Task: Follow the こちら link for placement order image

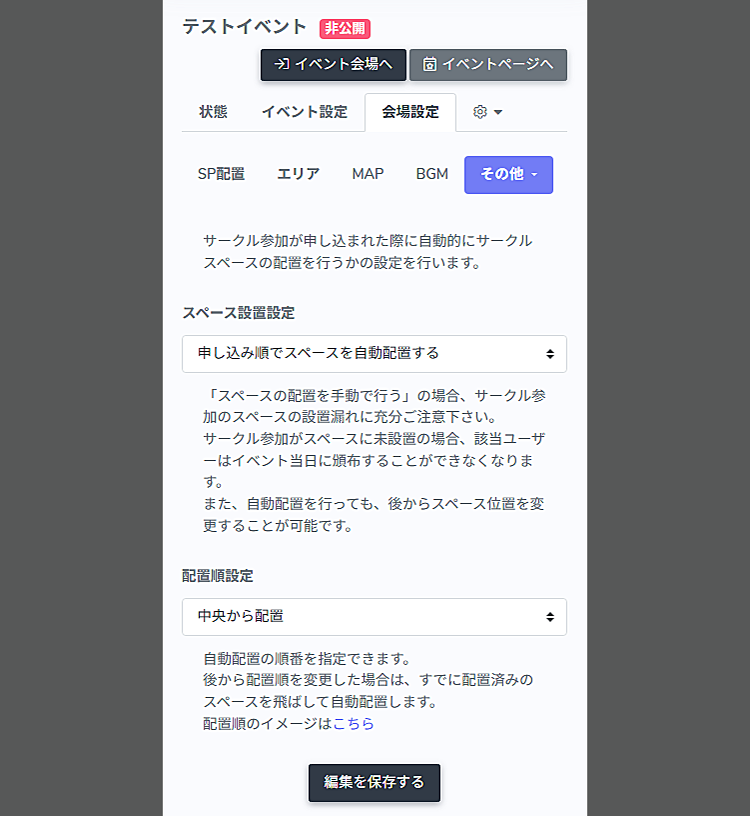Action: [x=353, y=723]
